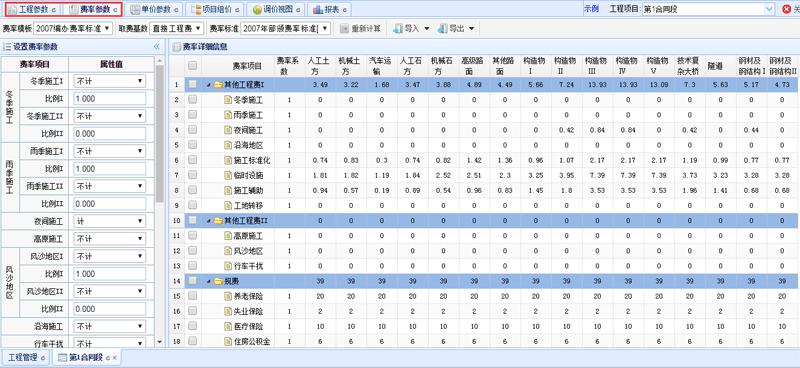Collapse the 规费 tree group
Image resolution: width=800 pixels, height=368 pixels.
pyautogui.click(x=209, y=281)
